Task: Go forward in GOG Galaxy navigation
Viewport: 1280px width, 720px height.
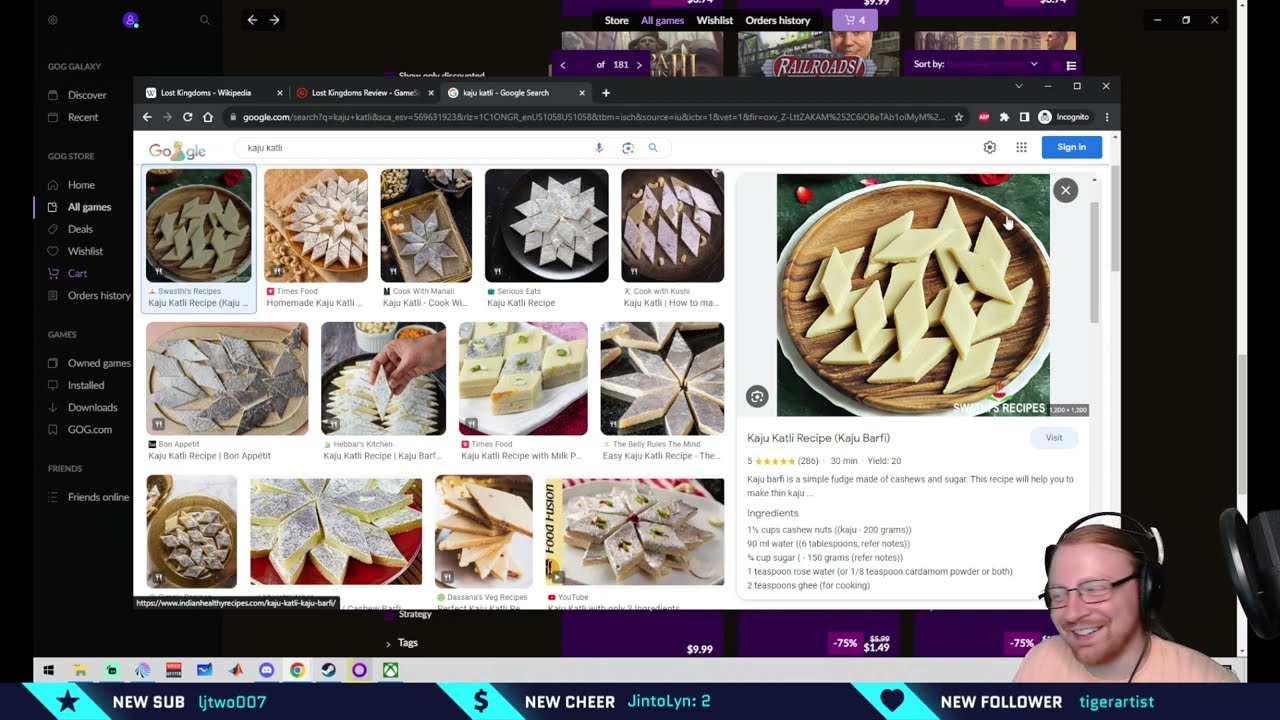Action: click(x=274, y=20)
